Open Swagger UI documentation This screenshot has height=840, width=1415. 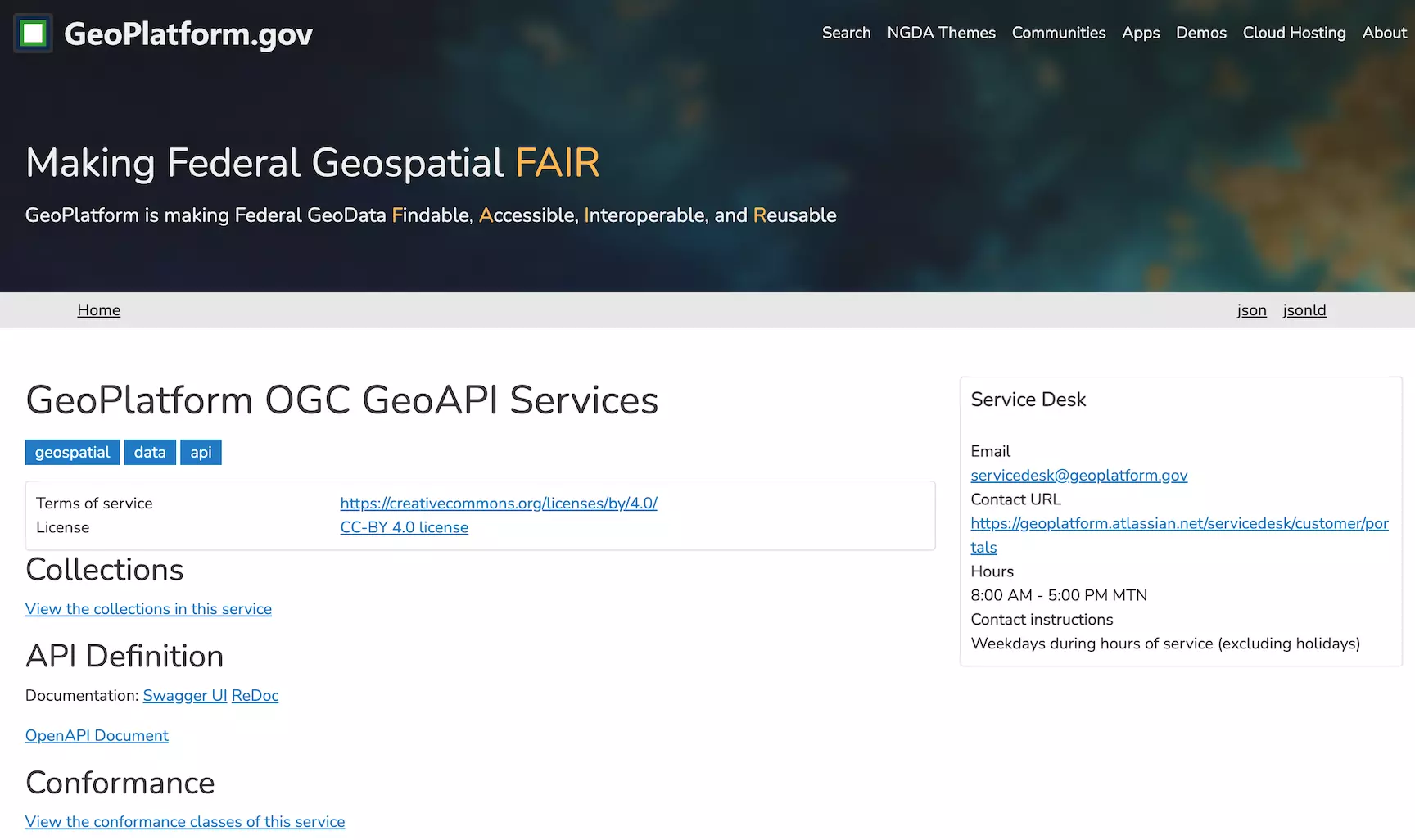click(x=185, y=695)
